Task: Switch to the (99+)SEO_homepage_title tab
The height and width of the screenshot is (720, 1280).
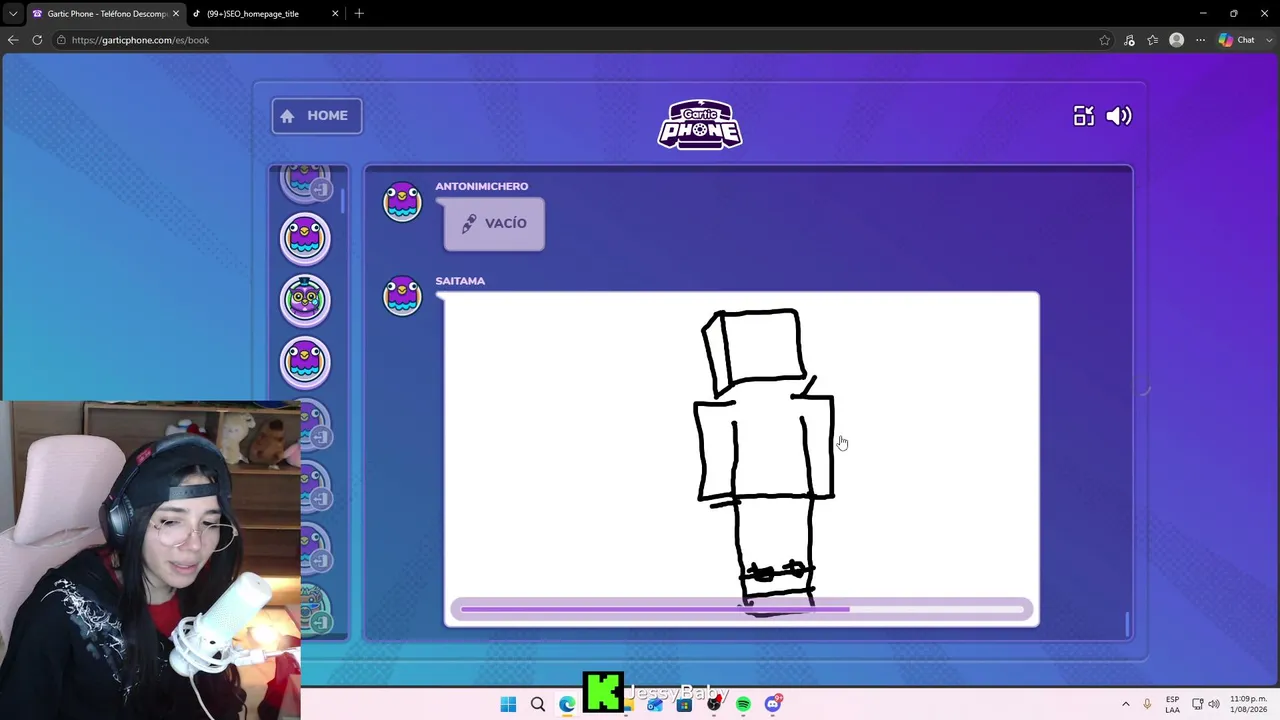Action: click(265, 14)
